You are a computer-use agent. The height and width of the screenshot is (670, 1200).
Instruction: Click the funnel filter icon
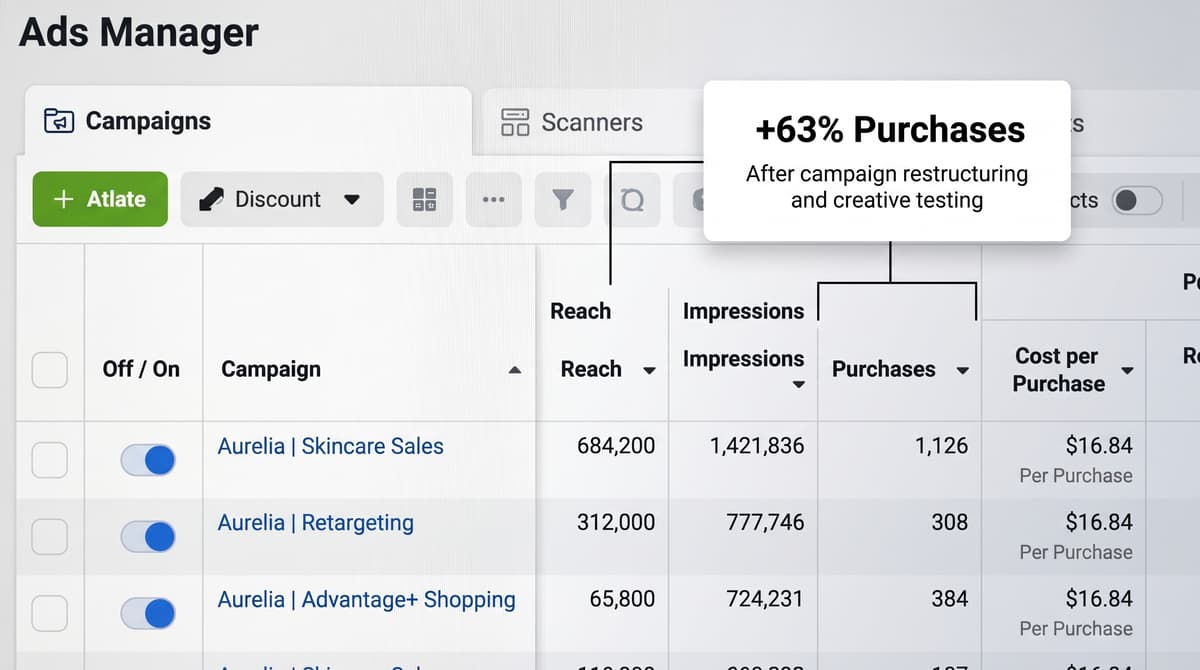563,199
